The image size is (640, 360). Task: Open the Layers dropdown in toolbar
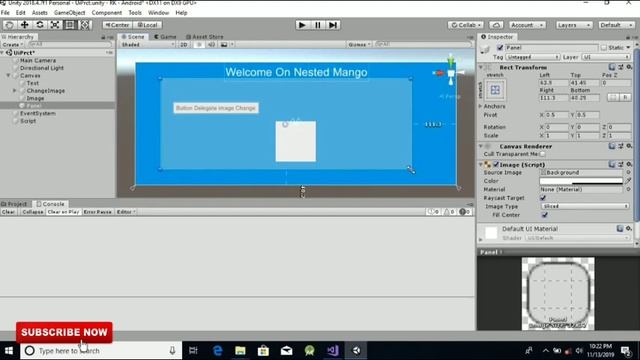pos(574,25)
